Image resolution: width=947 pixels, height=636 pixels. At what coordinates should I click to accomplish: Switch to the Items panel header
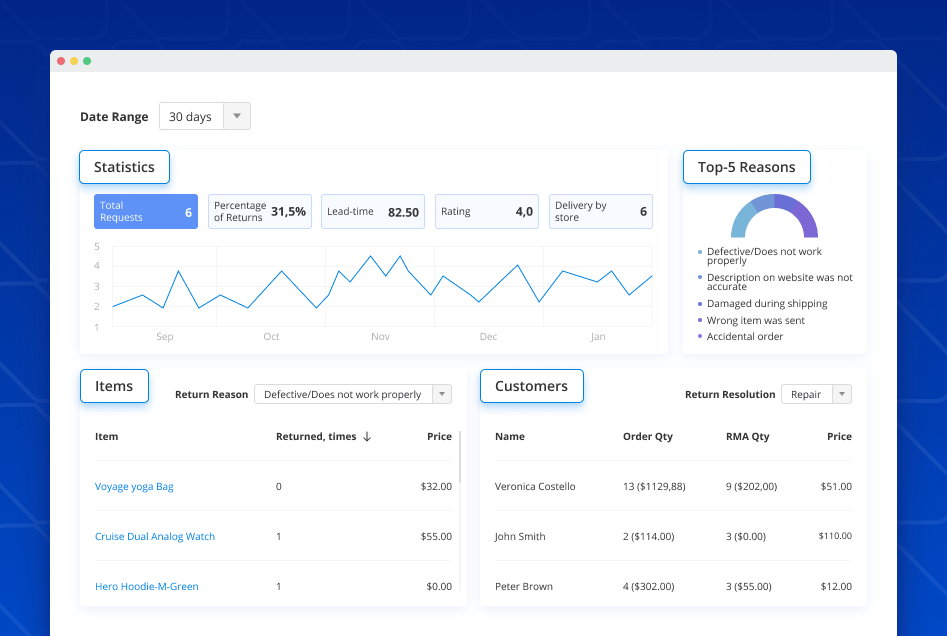(x=113, y=385)
